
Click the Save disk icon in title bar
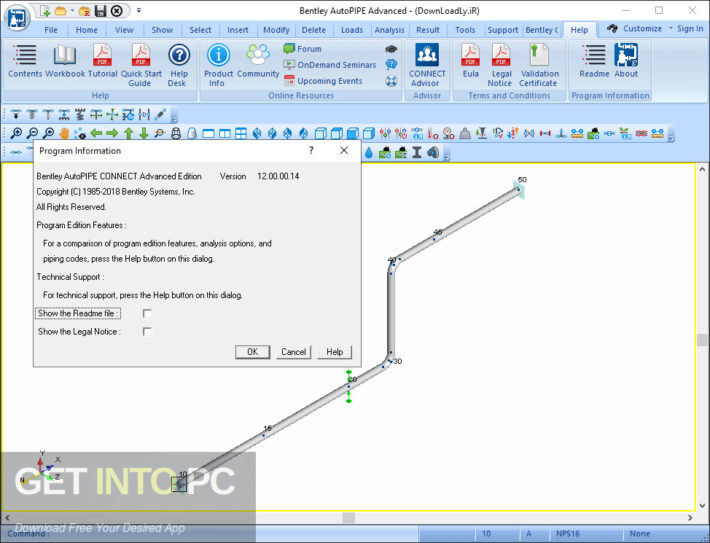click(100, 10)
